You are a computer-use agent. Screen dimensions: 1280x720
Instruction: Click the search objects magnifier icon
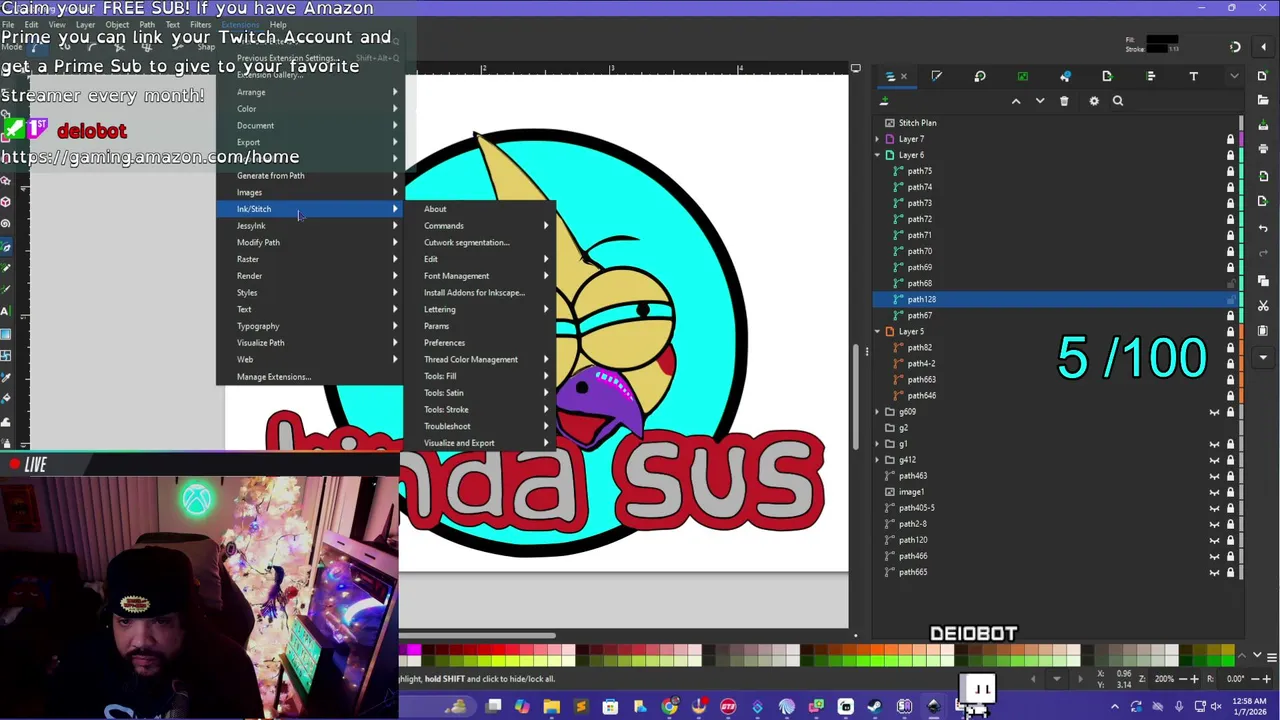click(1118, 101)
